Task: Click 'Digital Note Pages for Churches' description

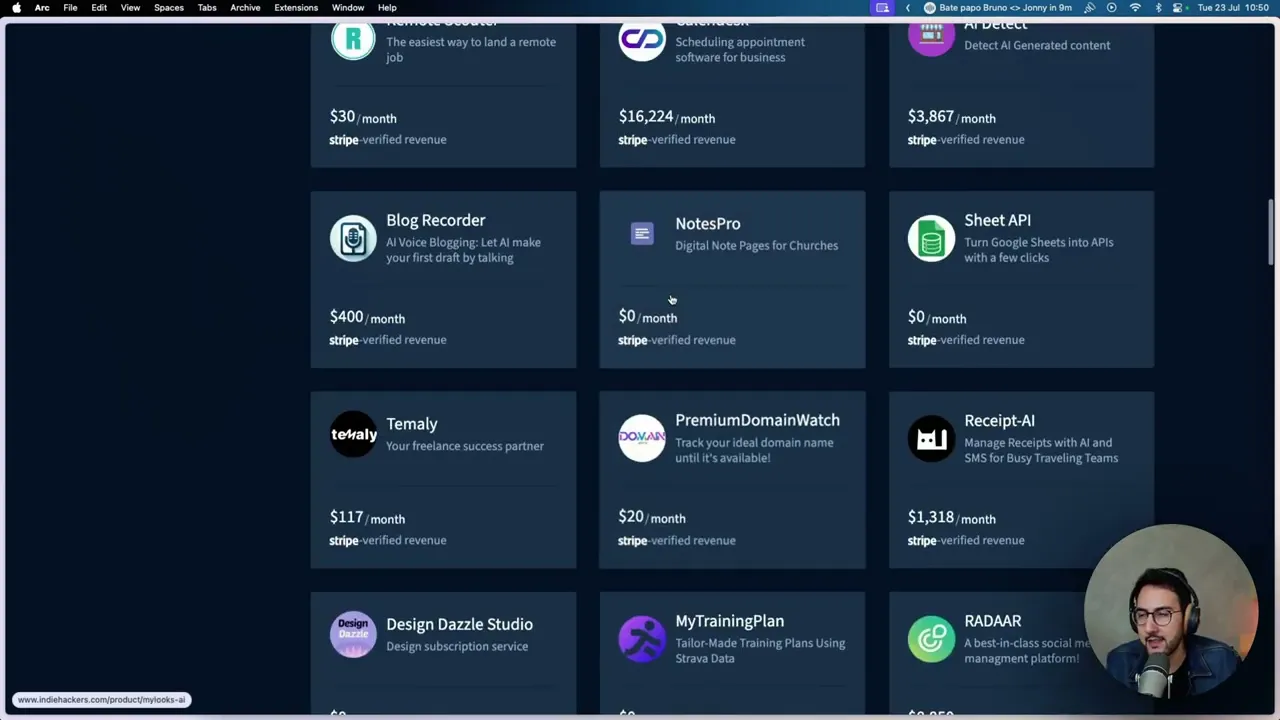Action: pos(756,246)
